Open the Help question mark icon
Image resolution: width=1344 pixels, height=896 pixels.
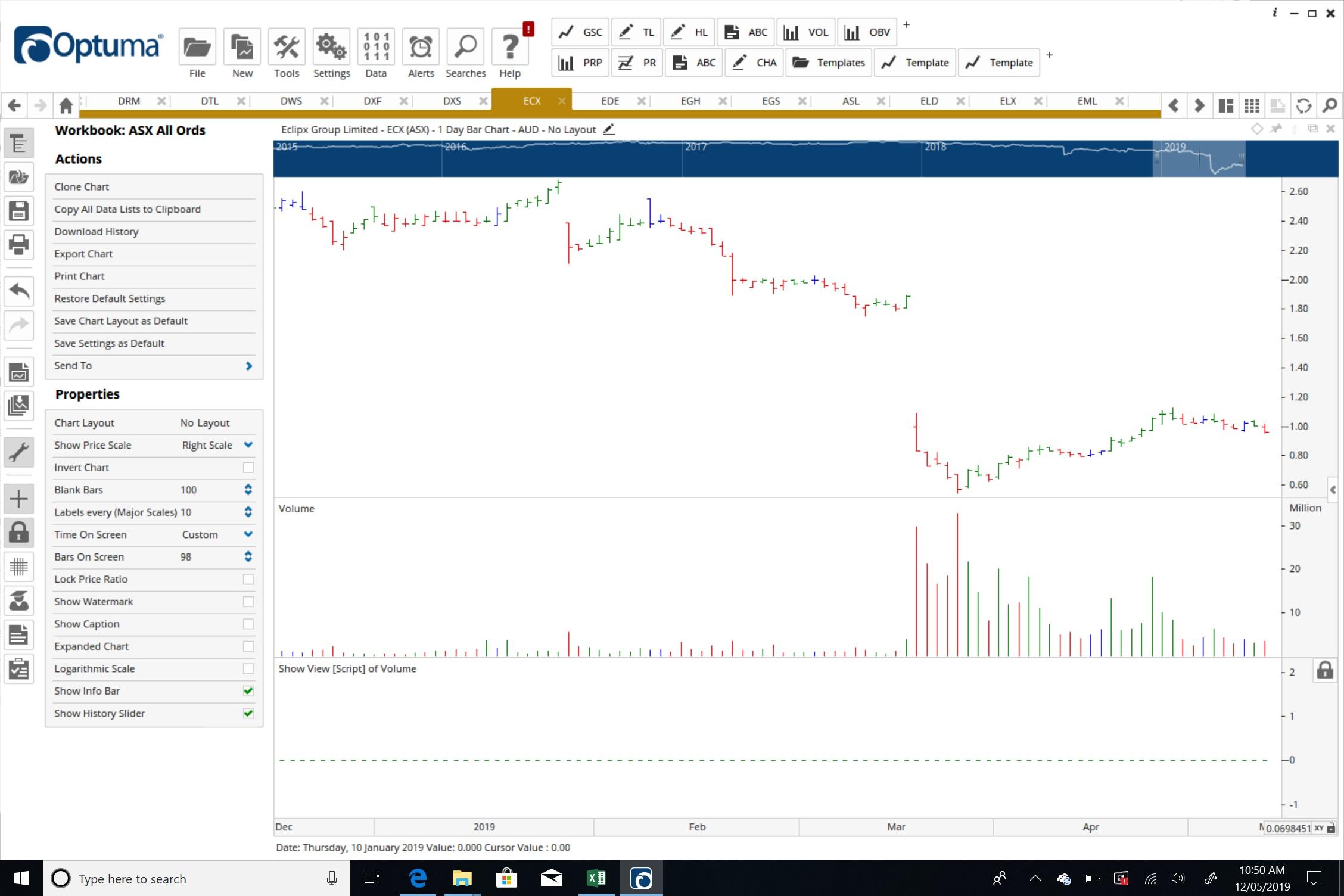(510, 47)
